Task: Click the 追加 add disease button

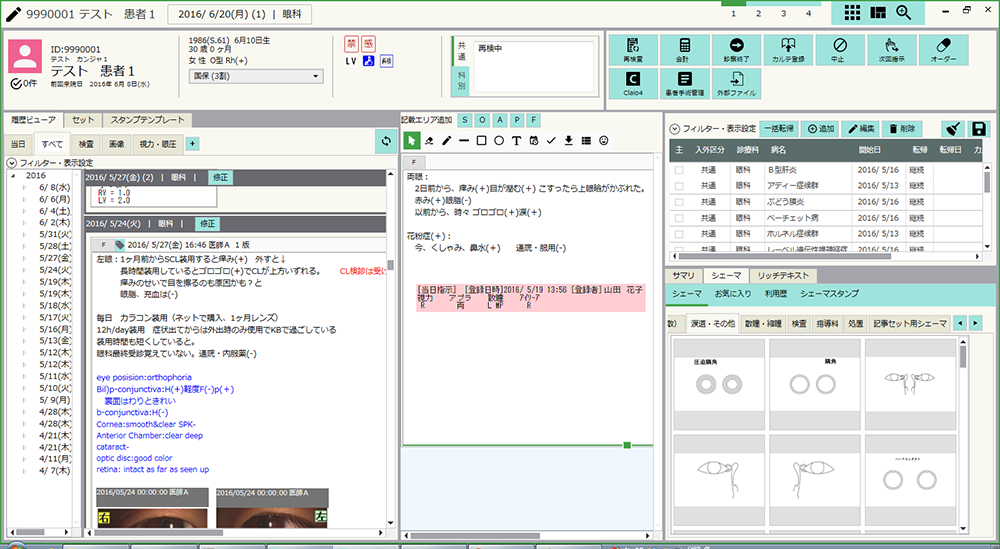Action: [x=820, y=129]
